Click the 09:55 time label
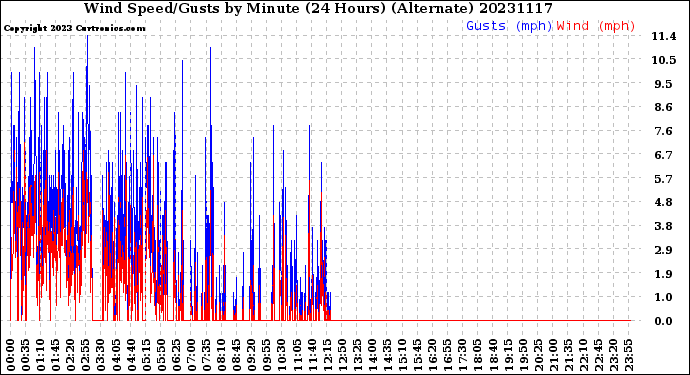The width and height of the screenshot is (690, 375). (266, 356)
